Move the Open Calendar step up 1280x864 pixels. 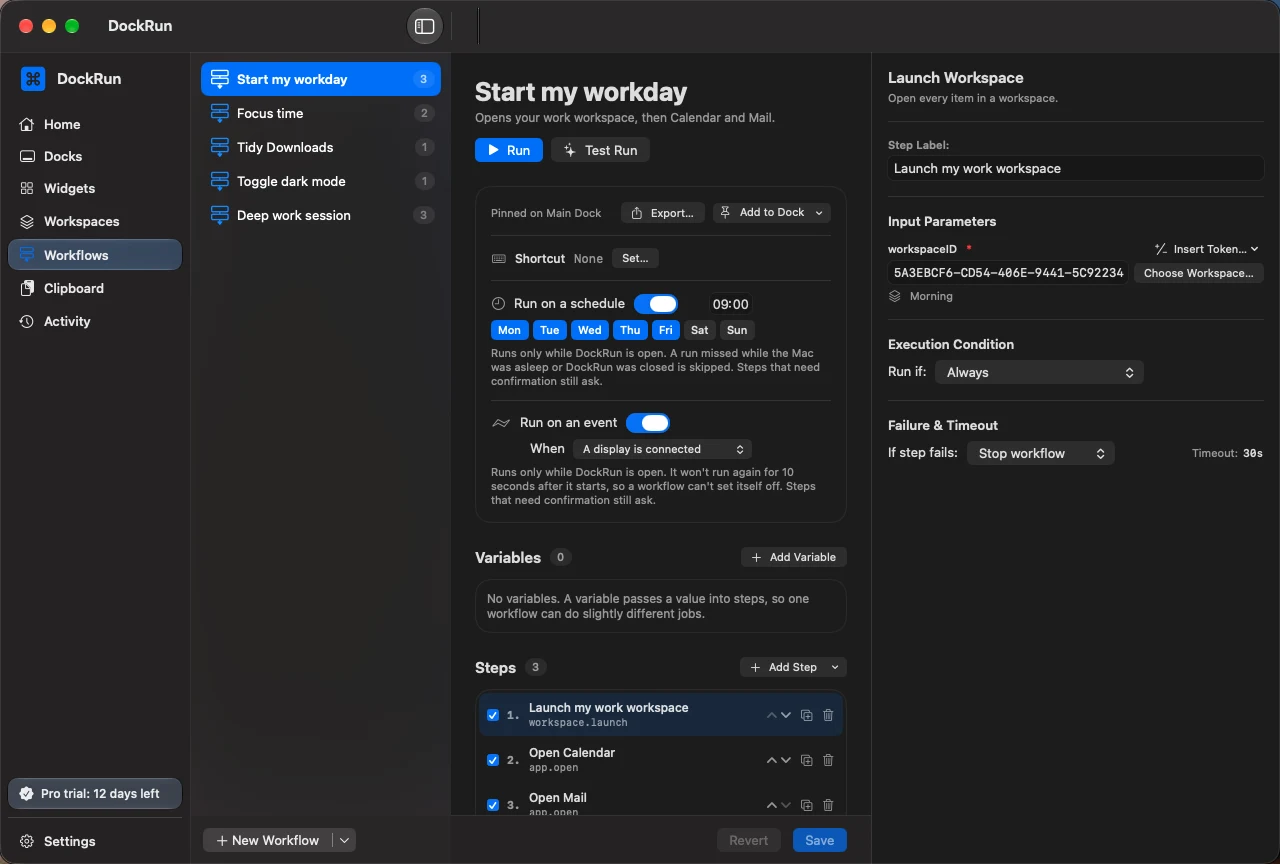[771, 760]
